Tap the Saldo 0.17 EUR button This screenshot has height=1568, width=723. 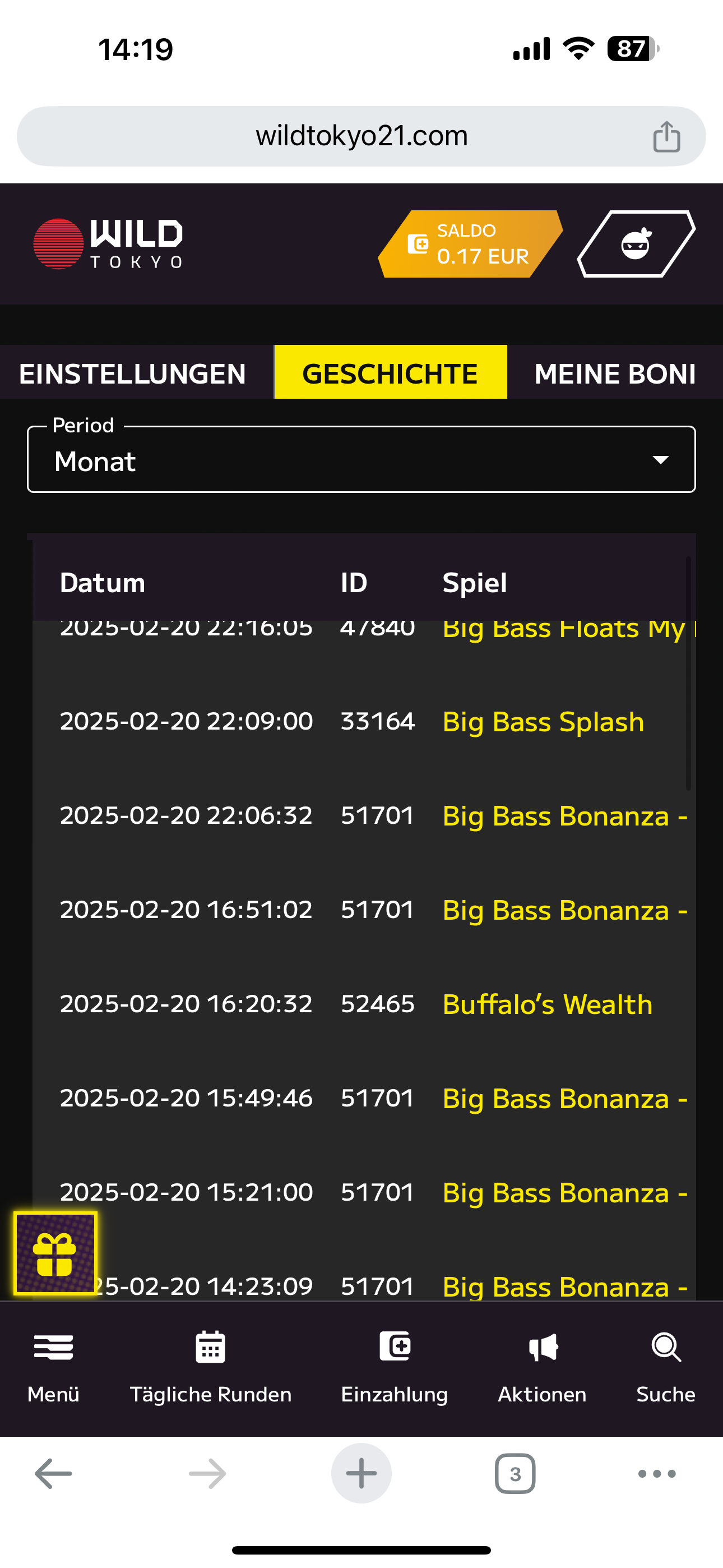point(470,244)
